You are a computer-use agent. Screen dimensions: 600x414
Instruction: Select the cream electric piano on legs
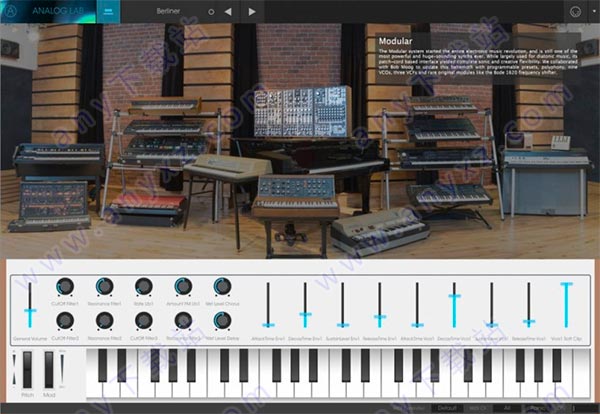228,168
